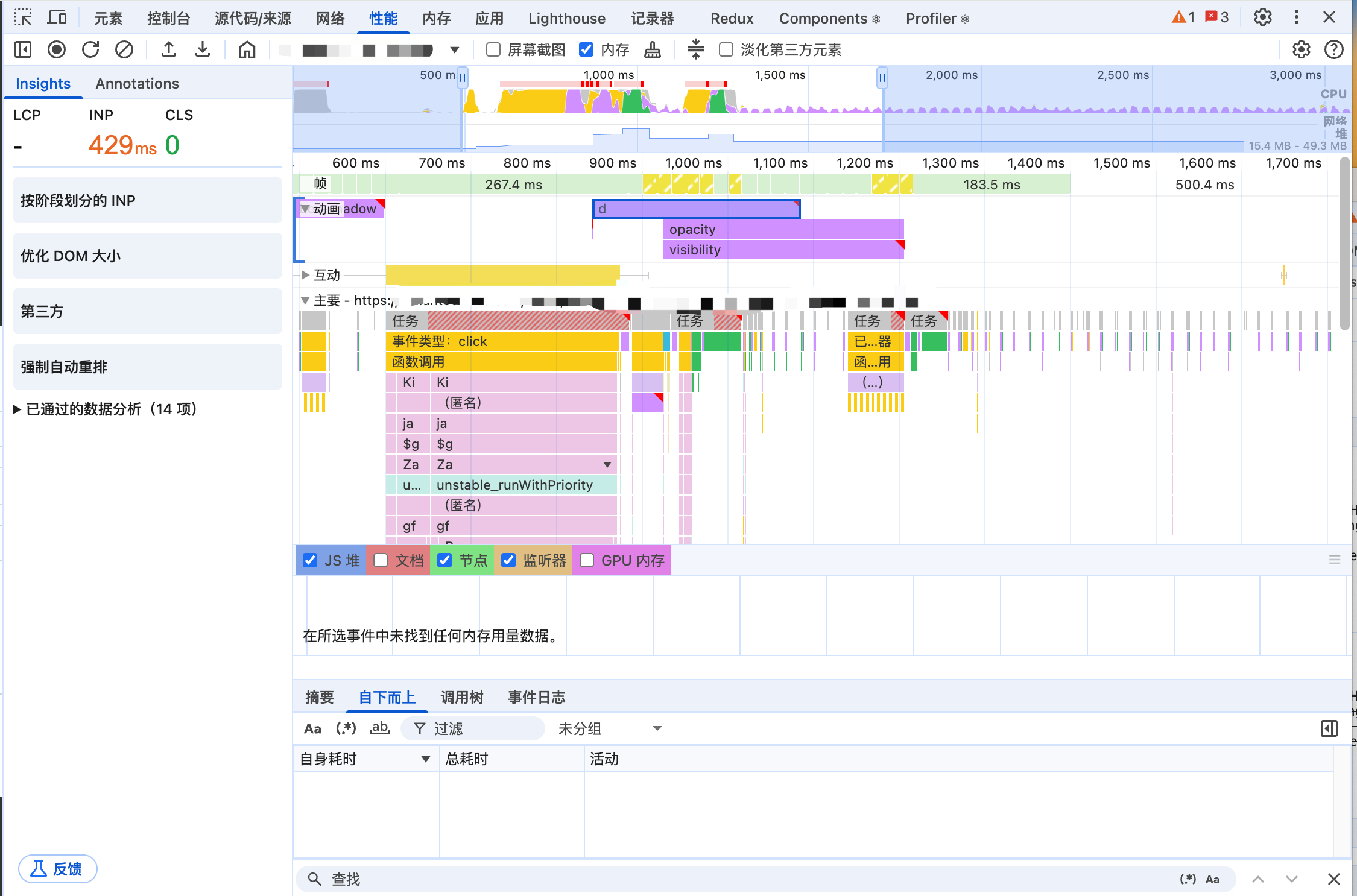
Task: Open the inspect element picker tool
Action: [x=23, y=18]
